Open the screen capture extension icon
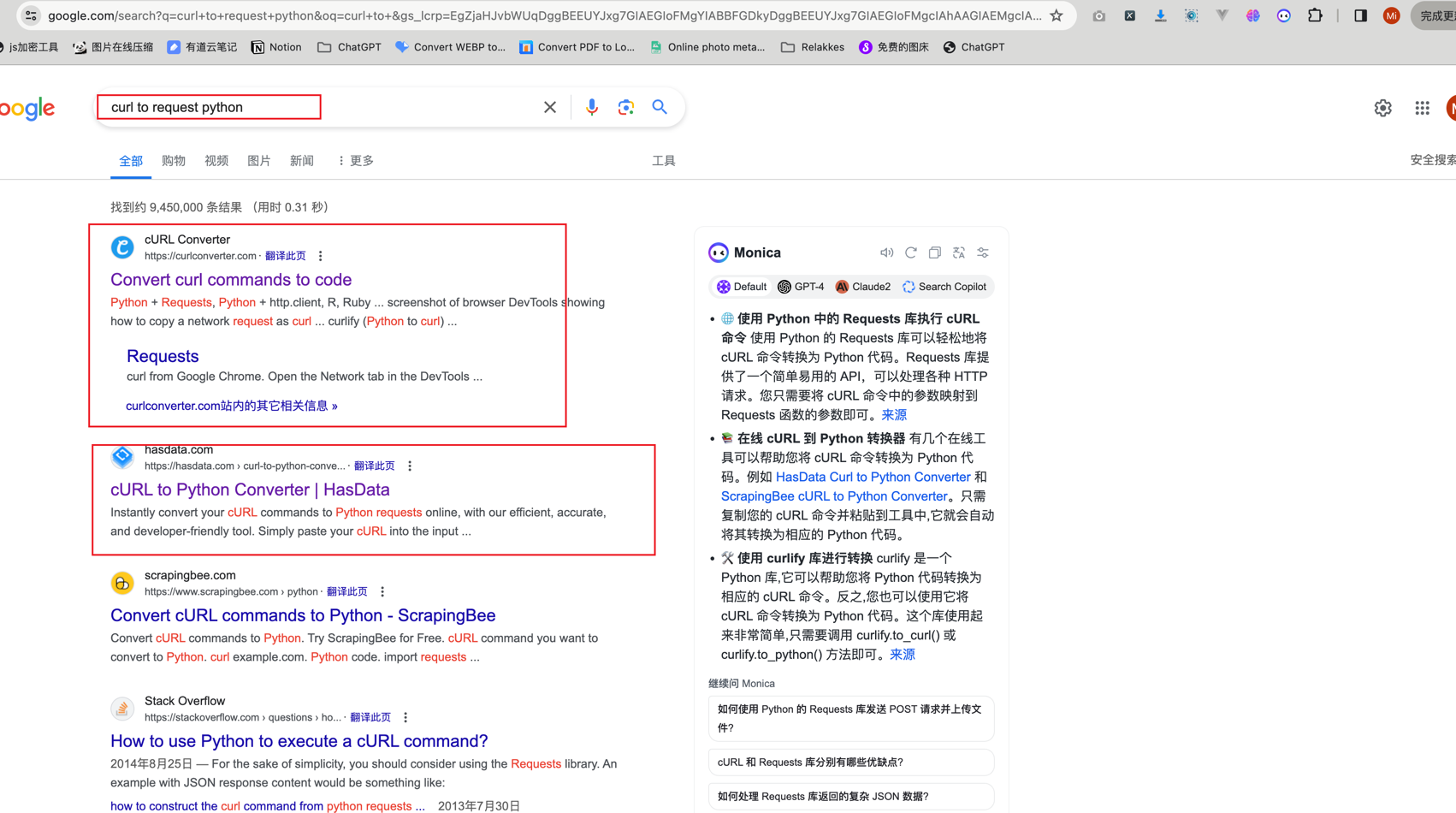The width and height of the screenshot is (1456, 813). point(1191,15)
